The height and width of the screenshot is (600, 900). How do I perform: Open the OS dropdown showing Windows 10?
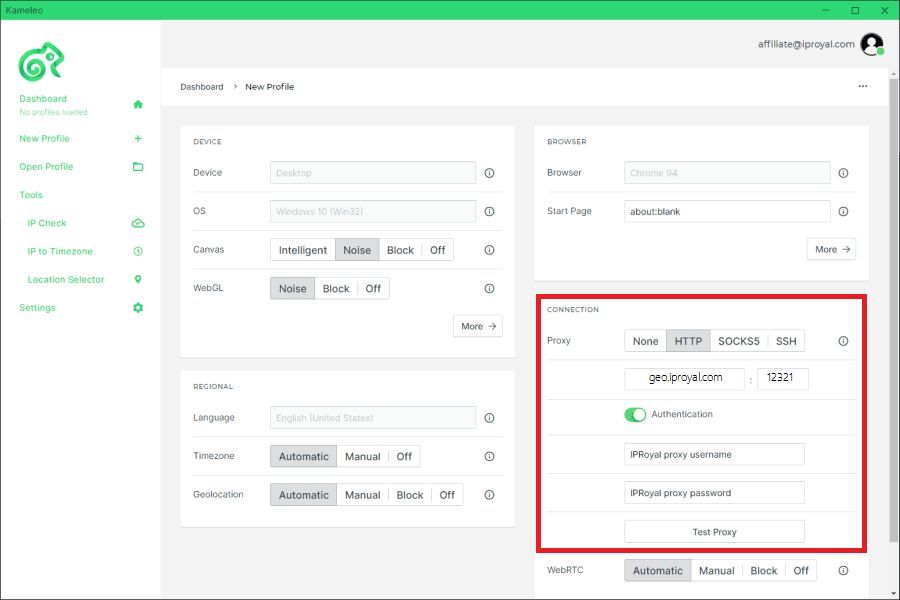point(373,211)
